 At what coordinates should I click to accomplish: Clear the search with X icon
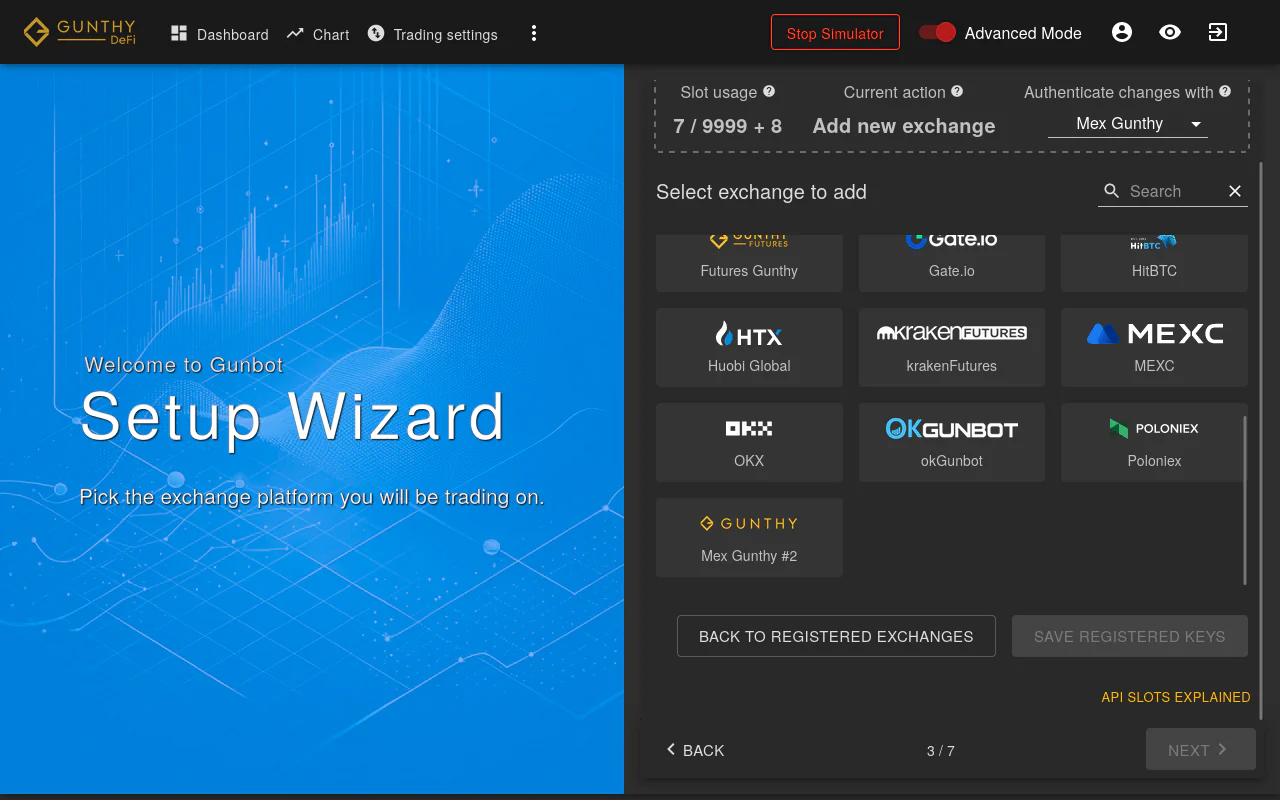click(1235, 191)
